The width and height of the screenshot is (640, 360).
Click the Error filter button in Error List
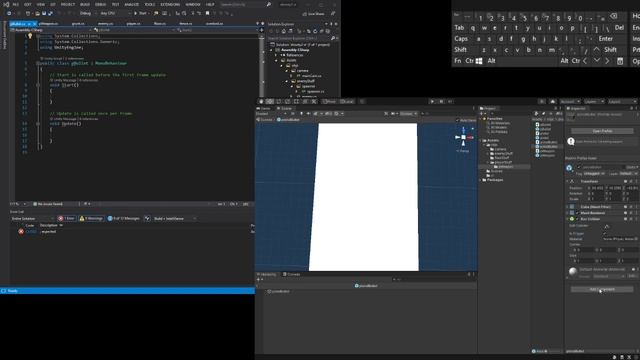pos(67,218)
